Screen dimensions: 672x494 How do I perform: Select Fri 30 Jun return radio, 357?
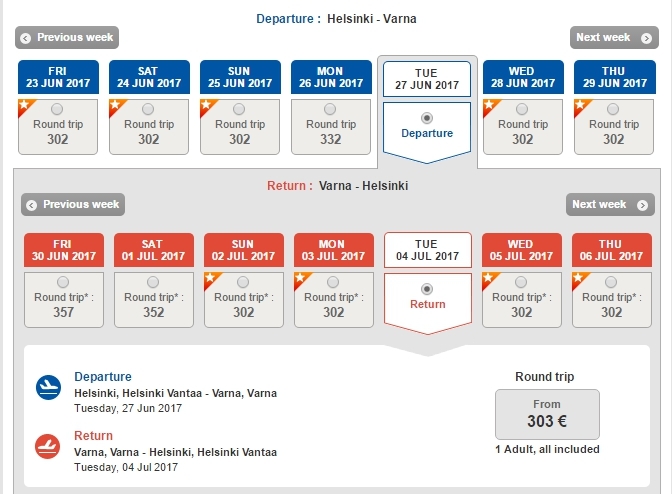pyautogui.click(x=63, y=282)
